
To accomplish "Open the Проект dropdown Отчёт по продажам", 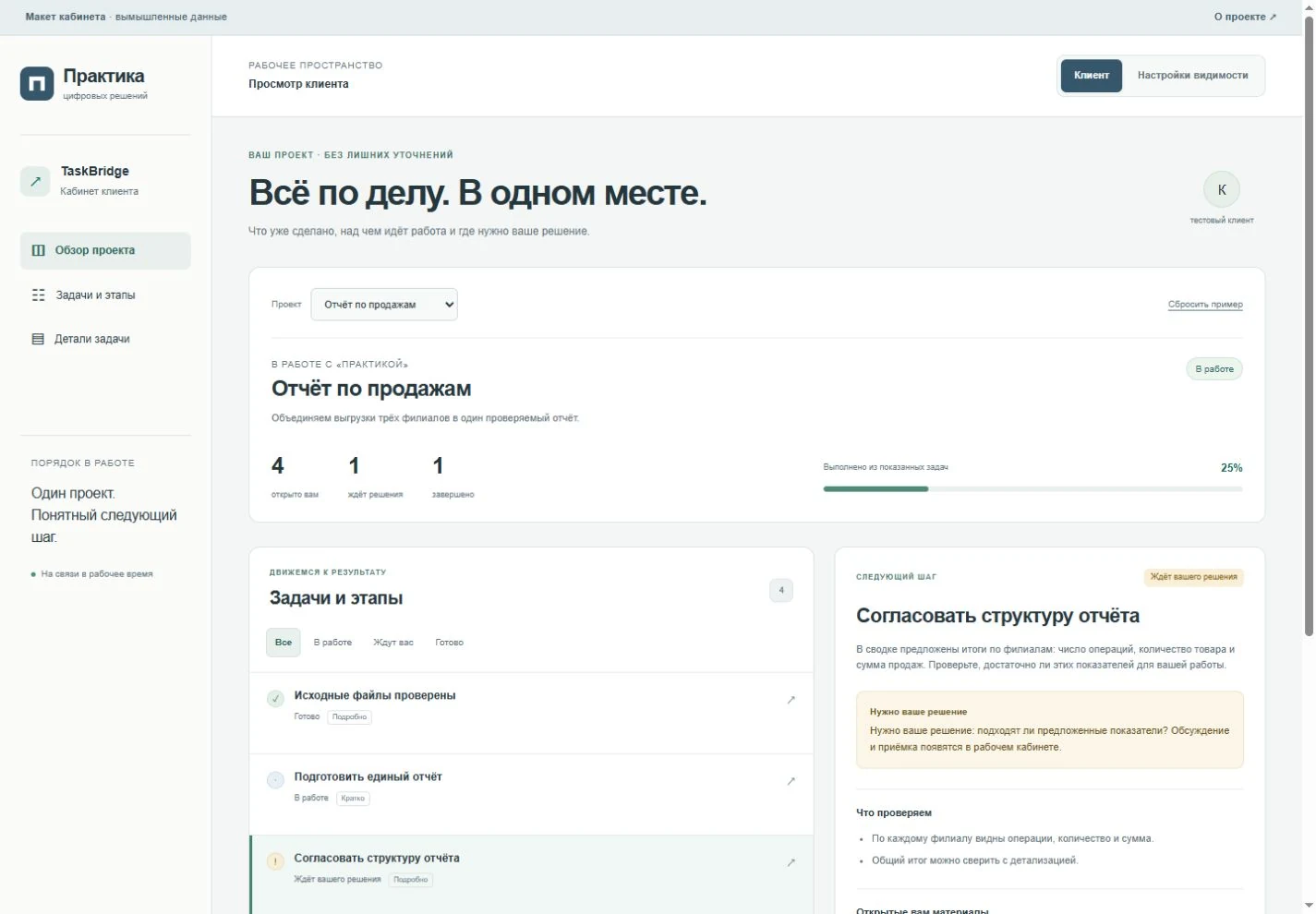I will point(384,305).
